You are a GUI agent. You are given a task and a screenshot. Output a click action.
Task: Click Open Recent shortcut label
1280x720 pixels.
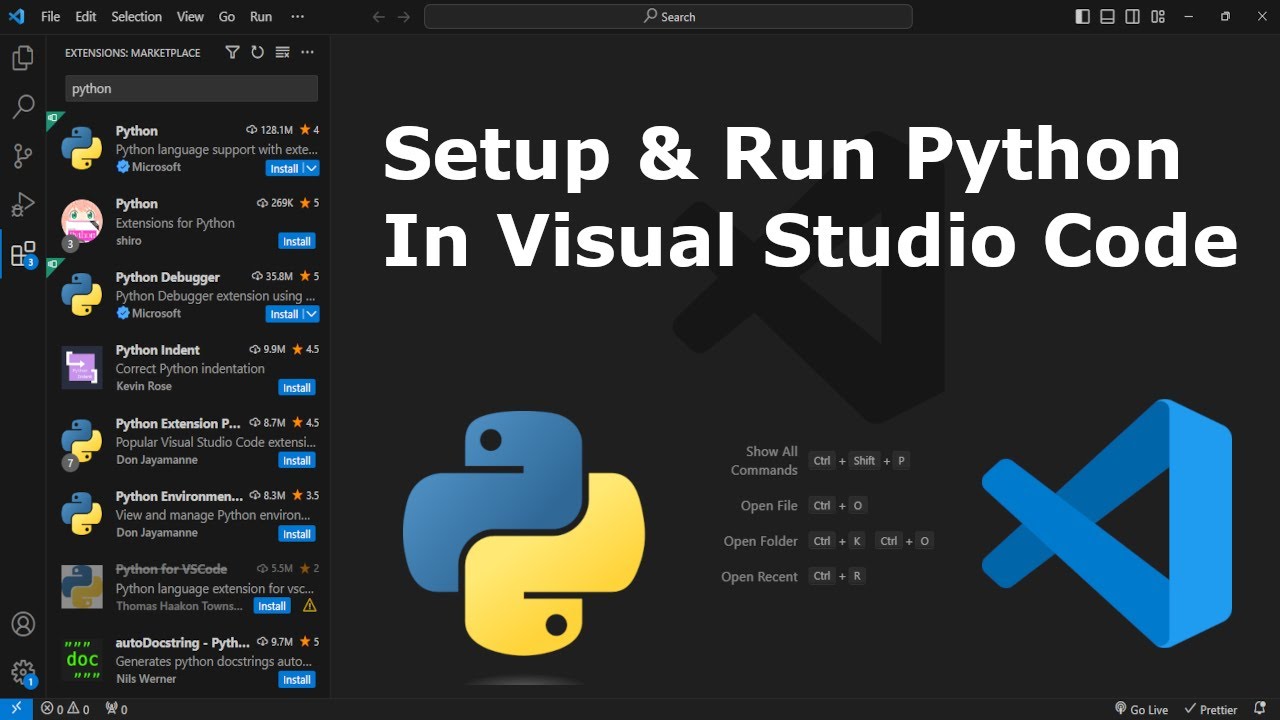759,577
